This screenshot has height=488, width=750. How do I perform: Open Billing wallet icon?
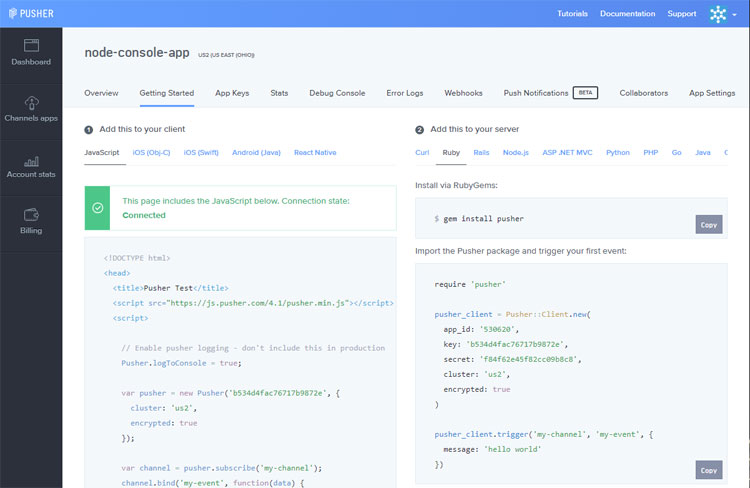(31, 215)
